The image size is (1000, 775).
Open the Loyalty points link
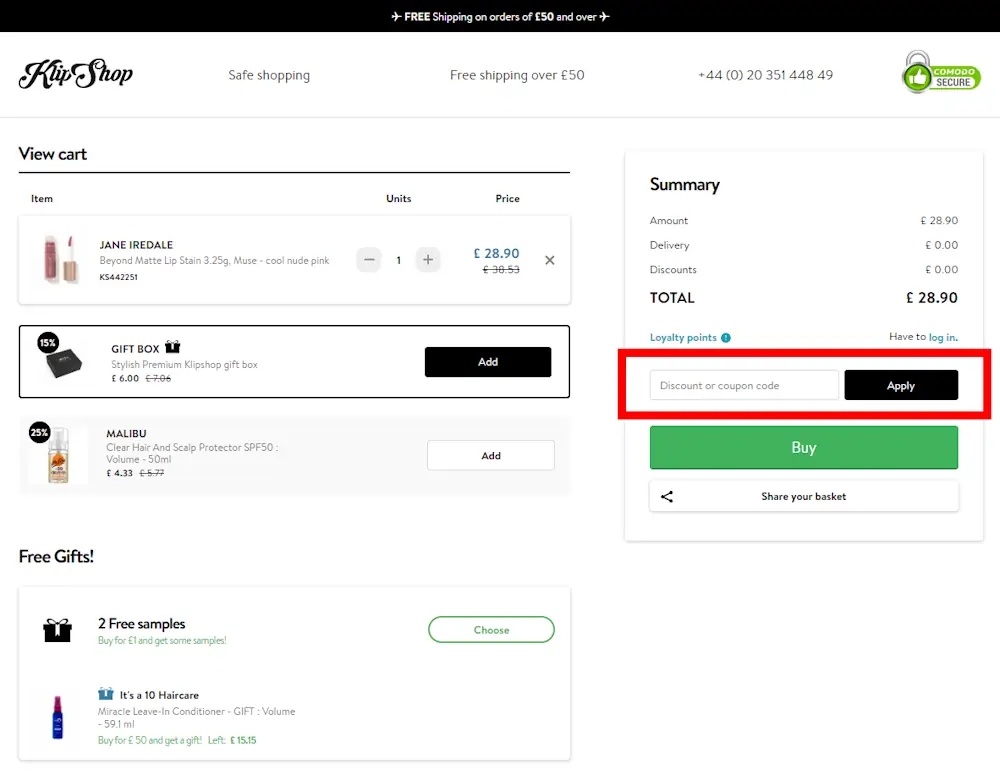(x=683, y=337)
